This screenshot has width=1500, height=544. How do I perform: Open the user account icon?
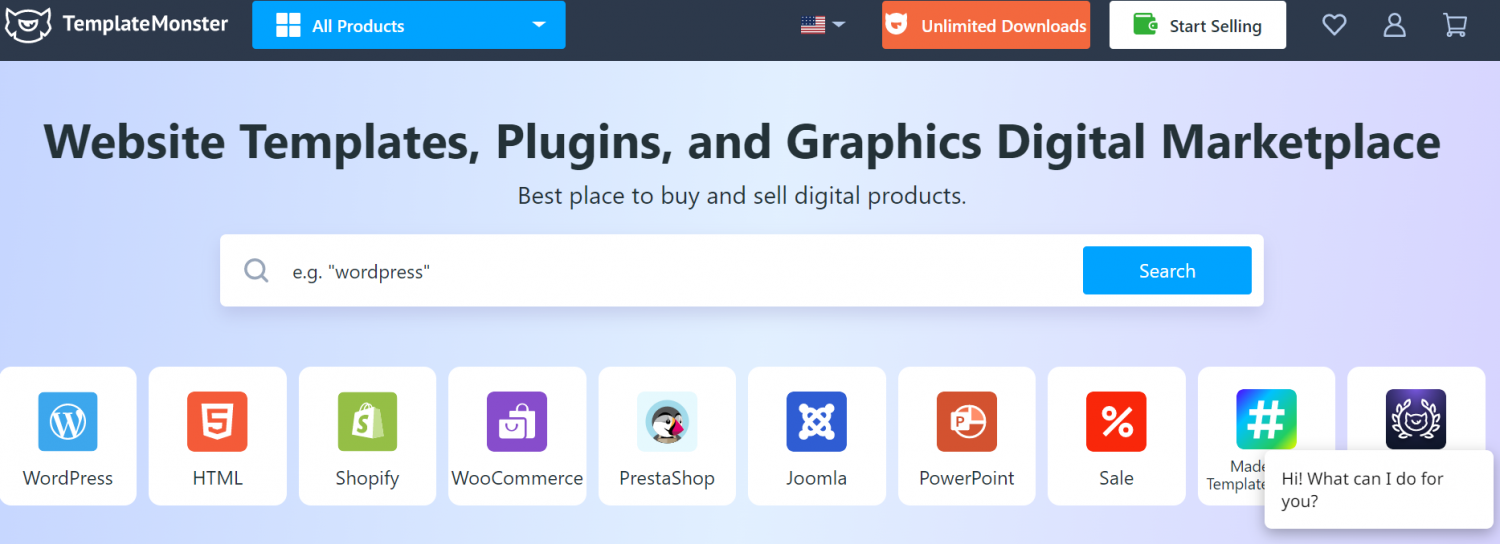pos(1394,25)
